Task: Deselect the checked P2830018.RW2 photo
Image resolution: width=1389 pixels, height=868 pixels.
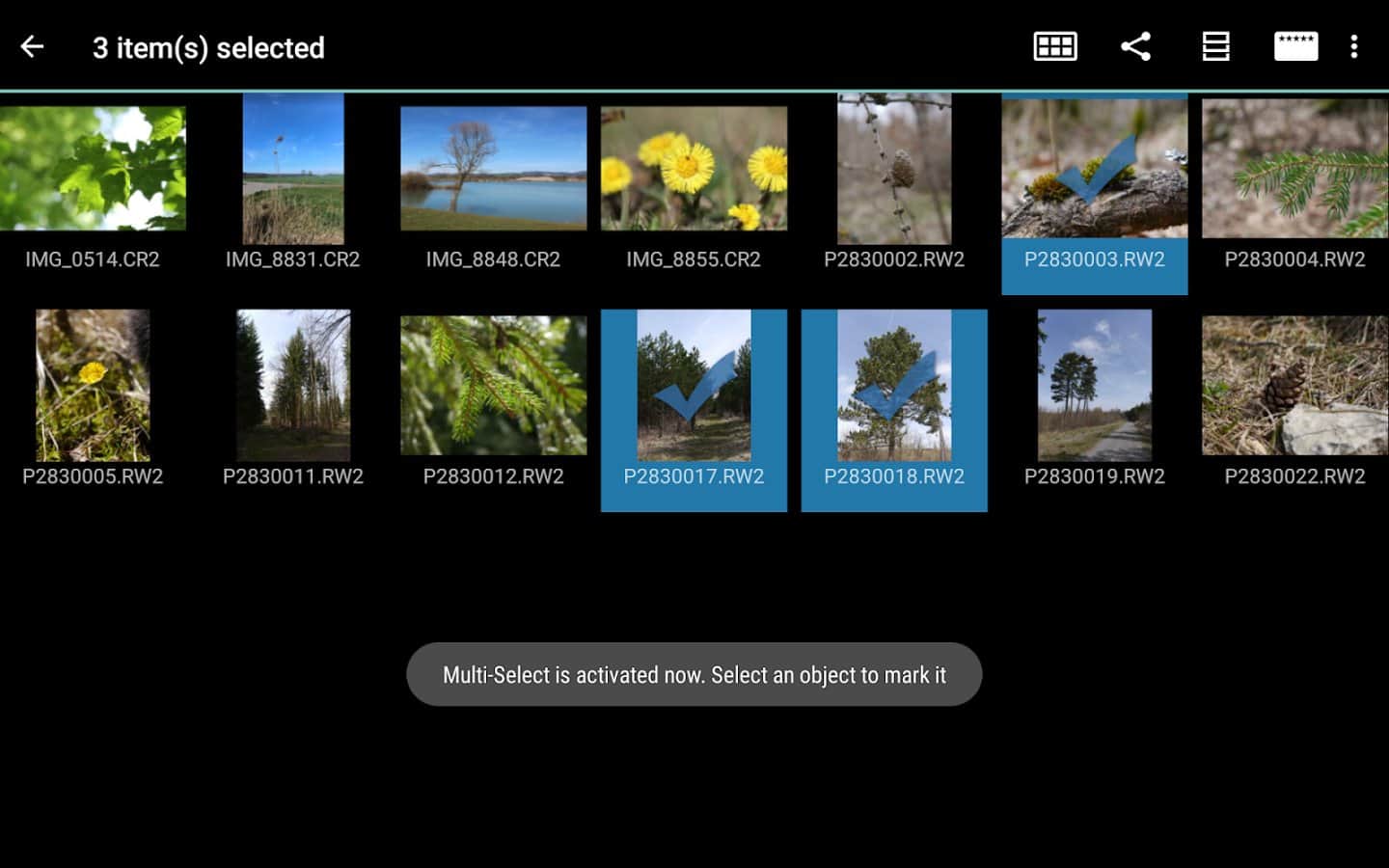Action: click(894, 391)
